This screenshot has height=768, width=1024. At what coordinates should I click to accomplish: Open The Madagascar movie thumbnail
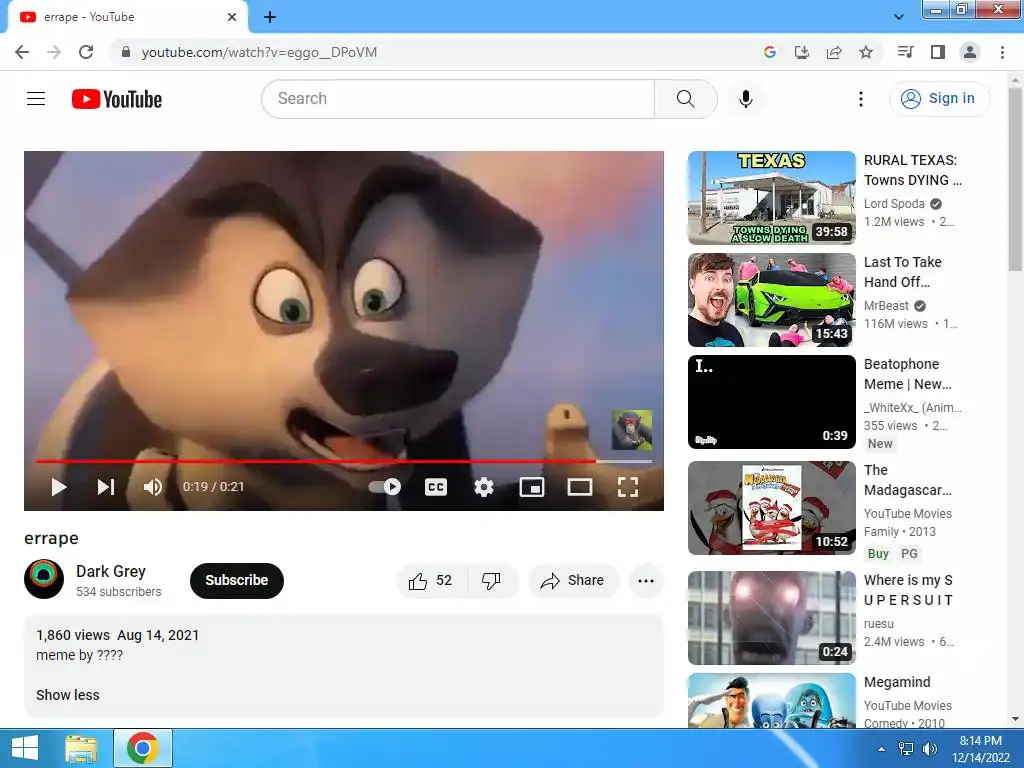(x=771, y=507)
